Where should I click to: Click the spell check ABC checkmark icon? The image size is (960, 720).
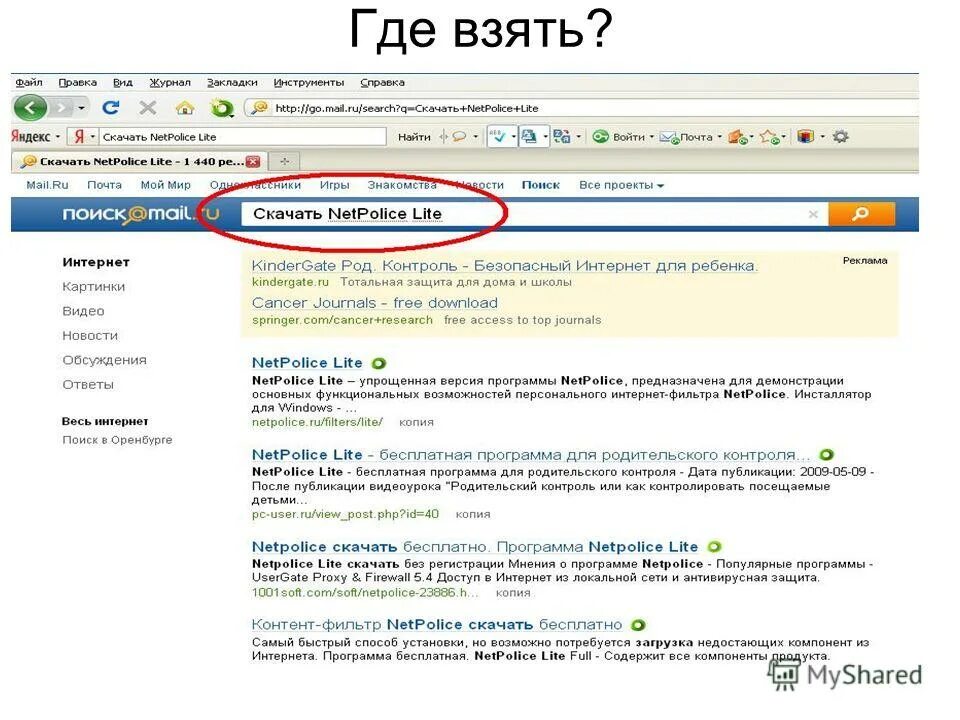tap(497, 137)
